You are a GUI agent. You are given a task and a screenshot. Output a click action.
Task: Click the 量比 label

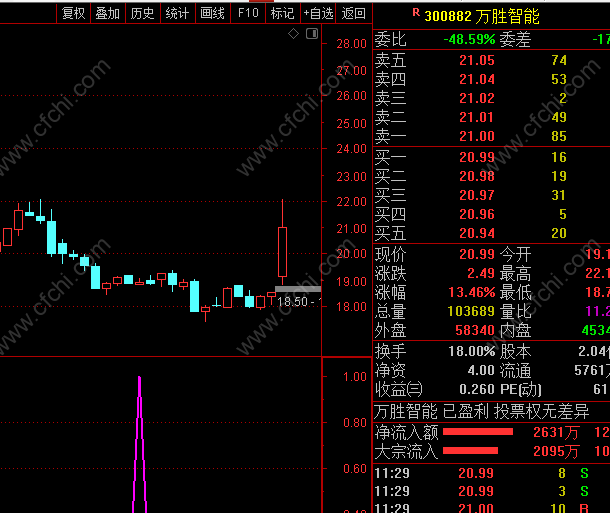point(515,311)
